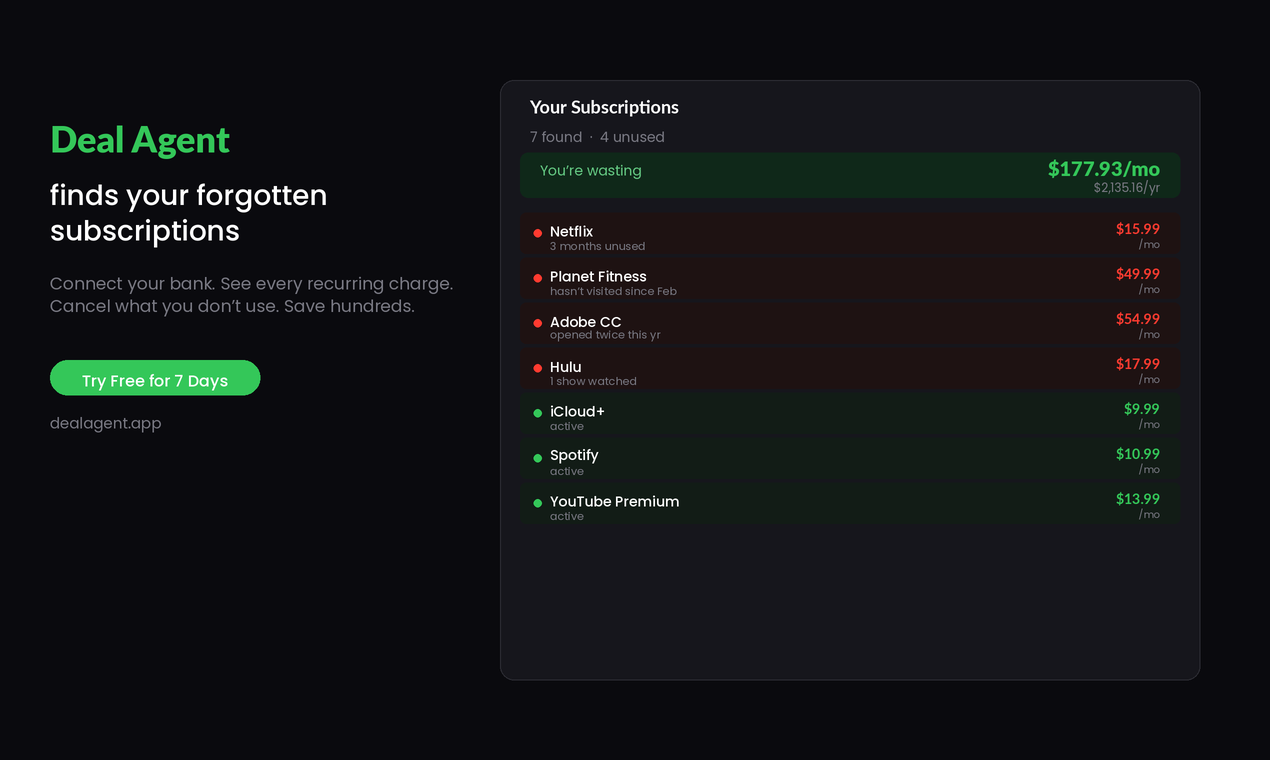
Task: Click the Spotify active subscription row
Action: click(850, 461)
